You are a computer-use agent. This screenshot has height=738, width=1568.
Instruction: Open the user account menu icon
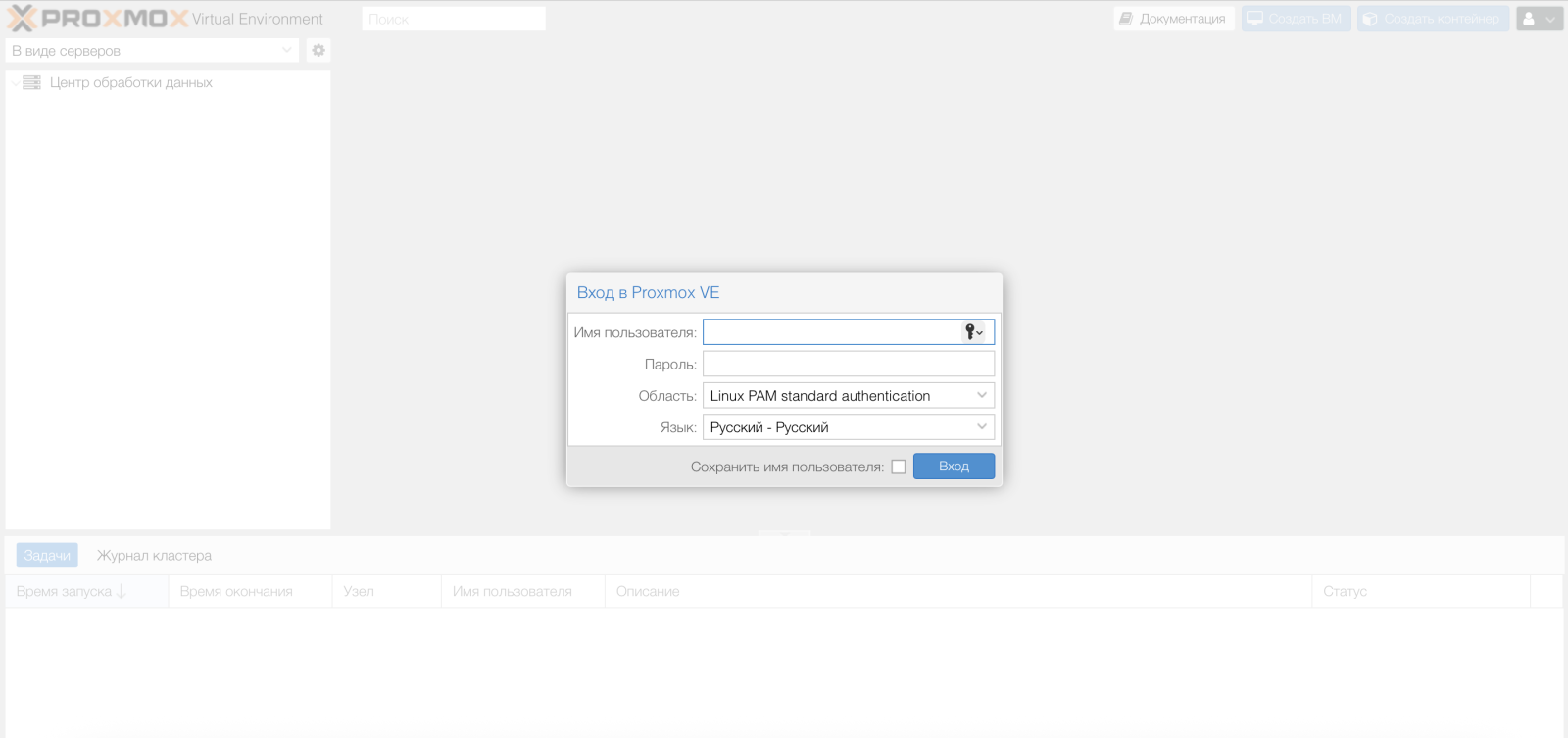tap(1540, 19)
